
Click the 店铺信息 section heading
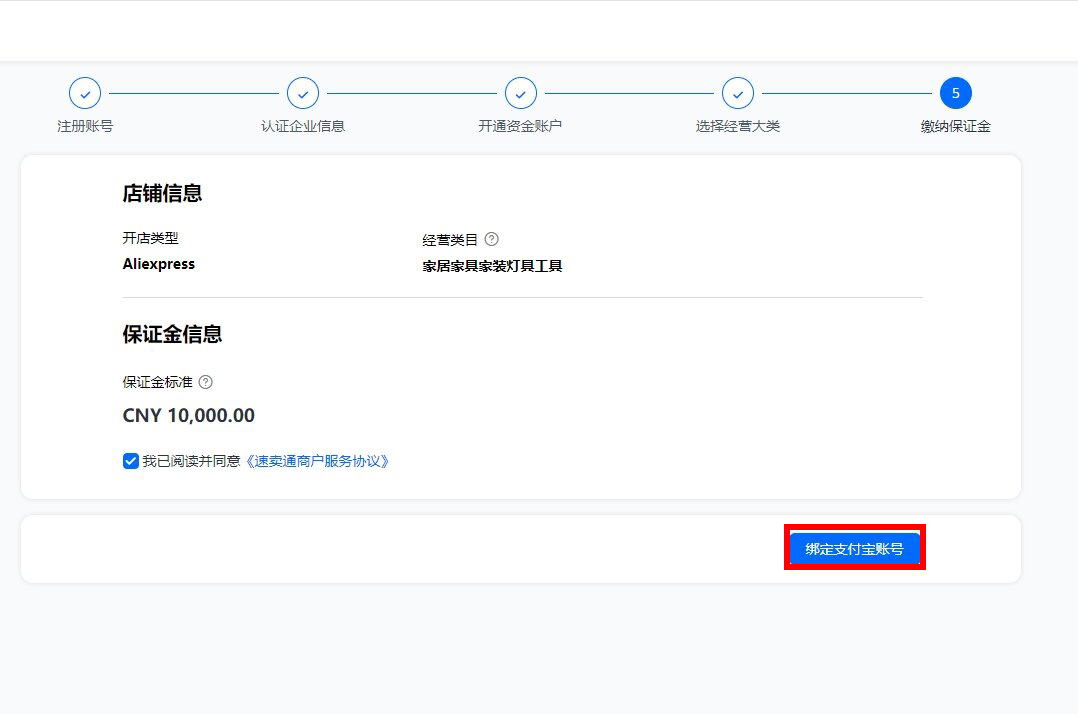(162, 194)
